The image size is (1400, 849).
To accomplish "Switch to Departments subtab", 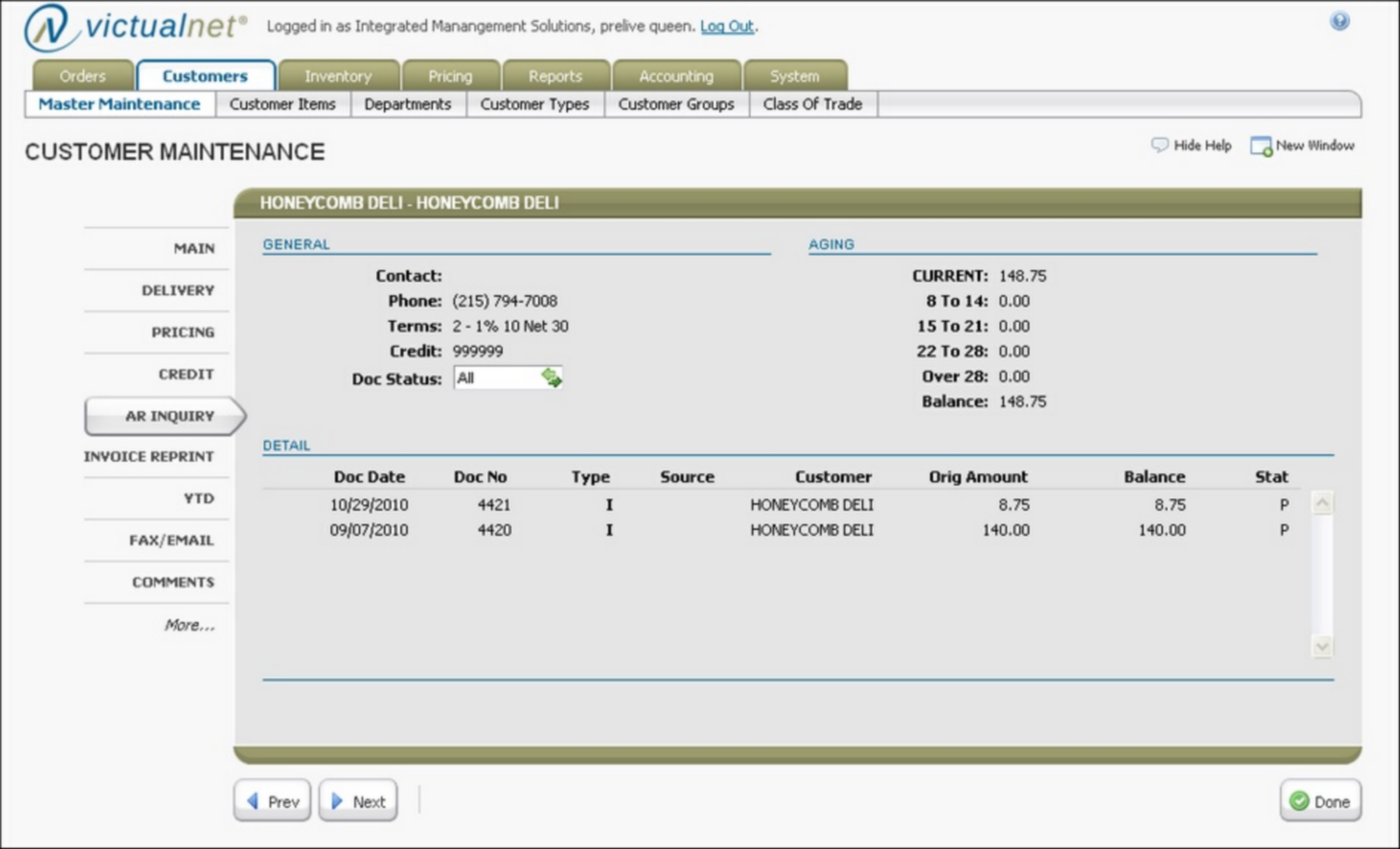I will point(408,104).
